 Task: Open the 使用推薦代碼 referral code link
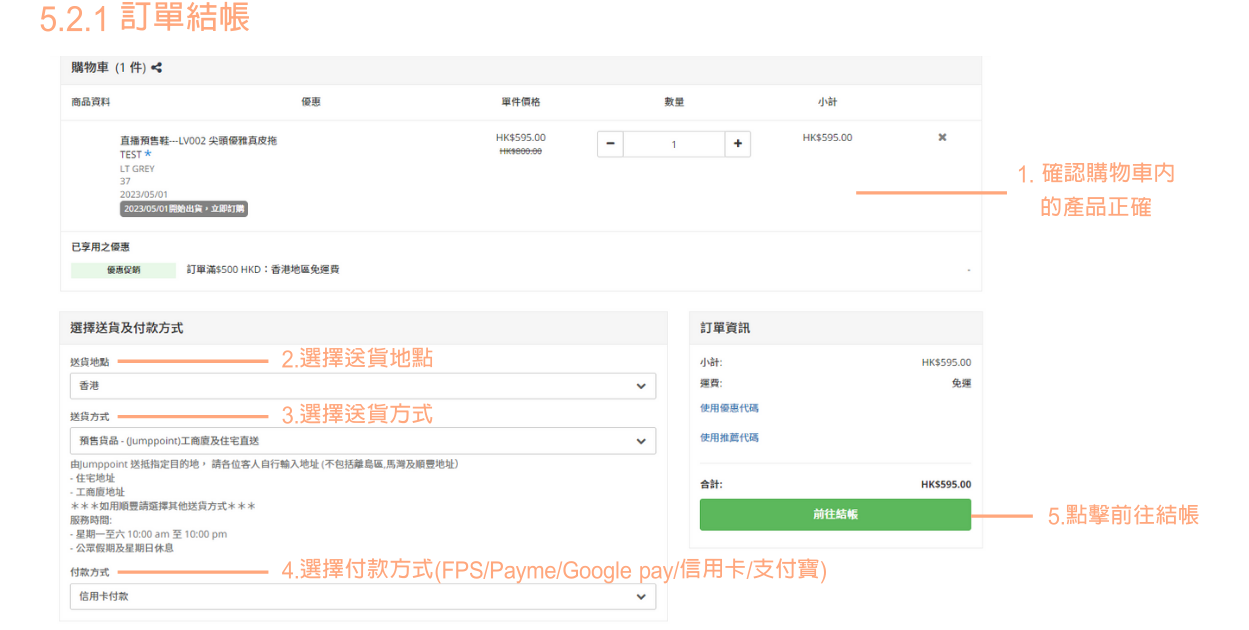coord(729,438)
